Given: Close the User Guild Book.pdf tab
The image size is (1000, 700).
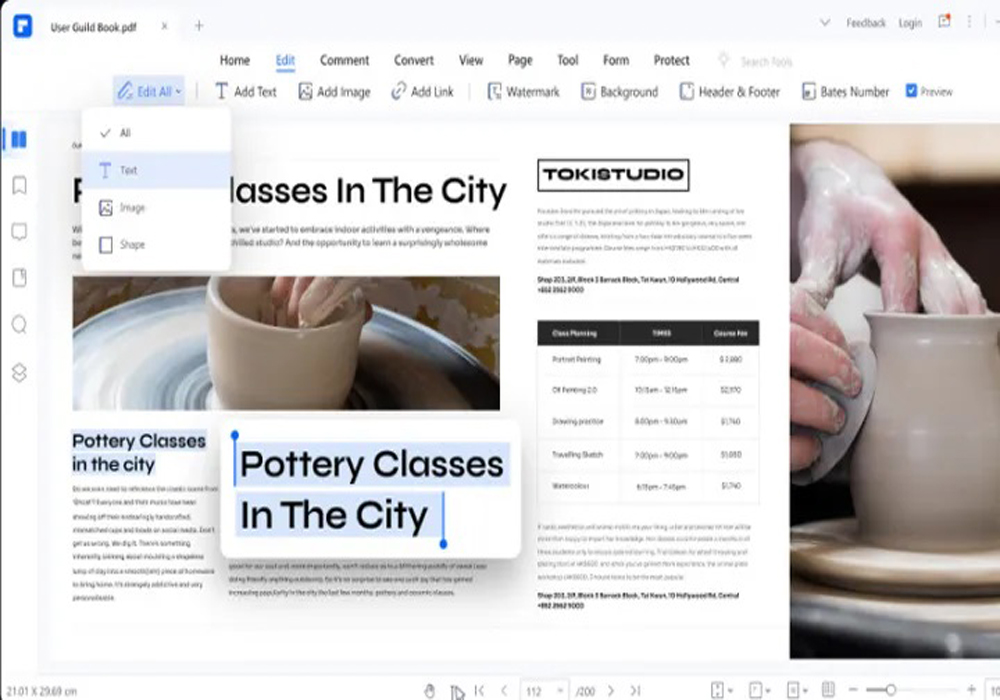Looking at the screenshot, I should [x=164, y=26].
